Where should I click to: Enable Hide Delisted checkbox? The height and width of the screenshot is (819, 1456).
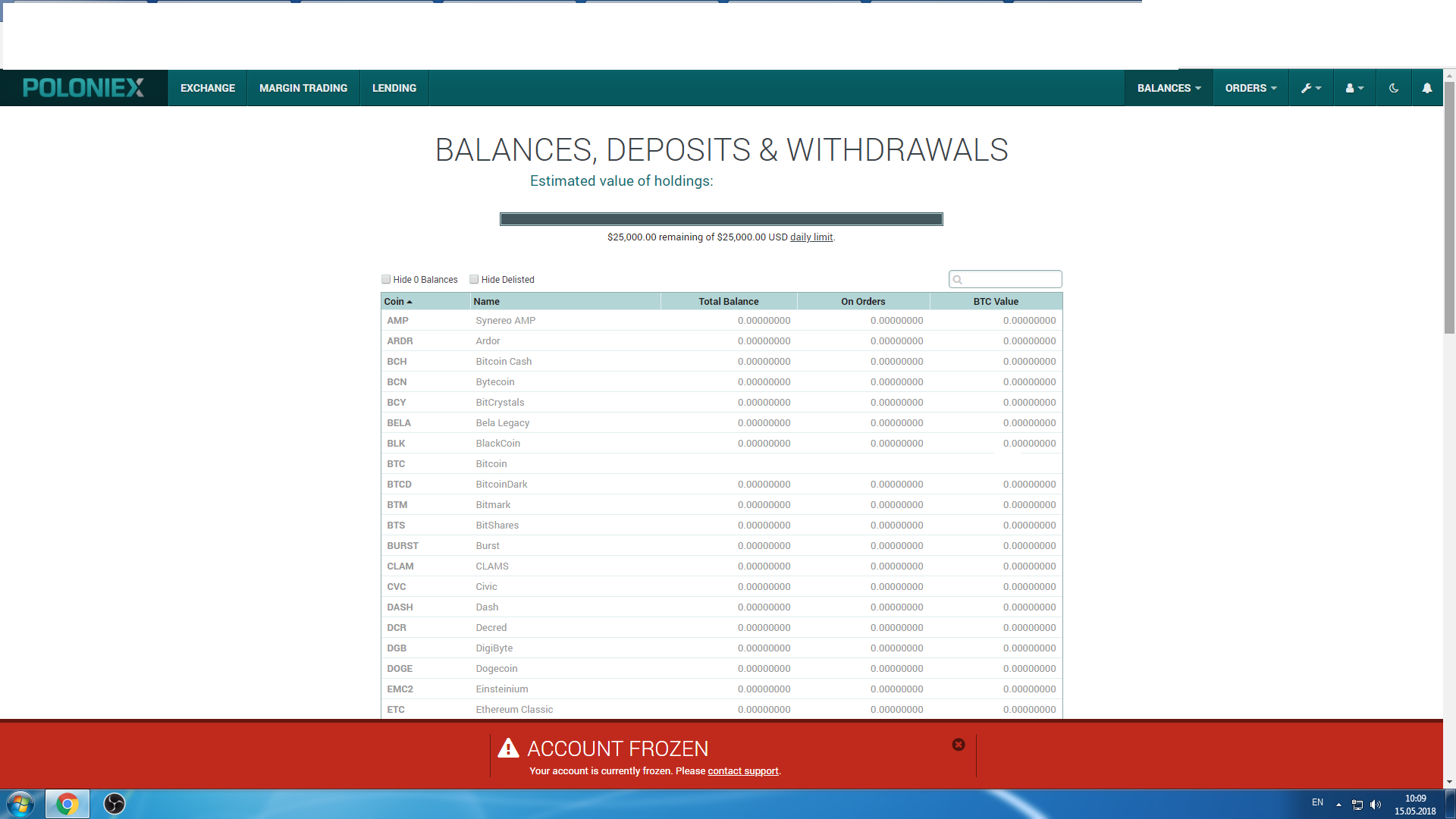474,279
